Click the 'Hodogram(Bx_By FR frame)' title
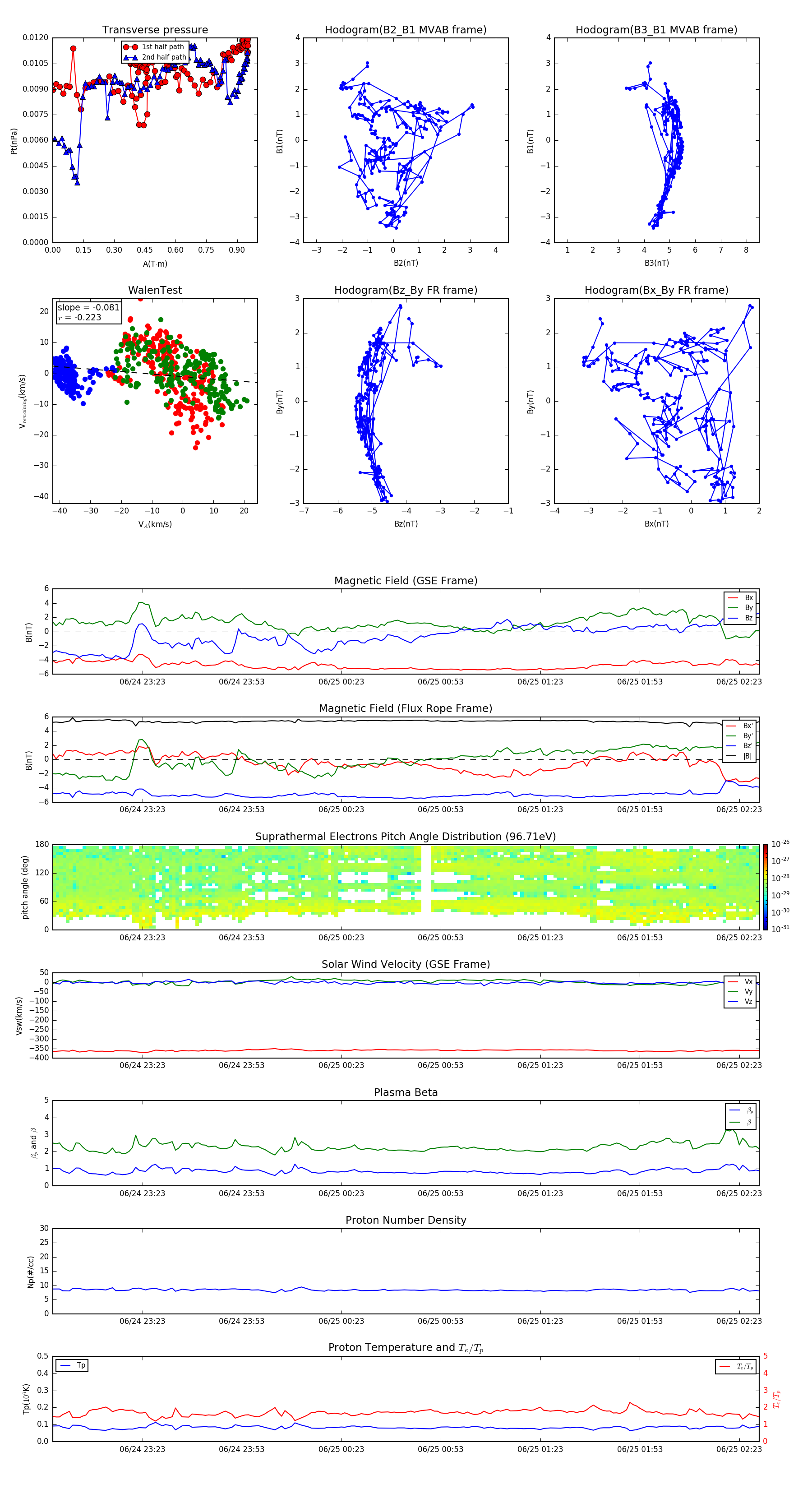The width and height of the screenshot is (812, 1489). (656, 290)
